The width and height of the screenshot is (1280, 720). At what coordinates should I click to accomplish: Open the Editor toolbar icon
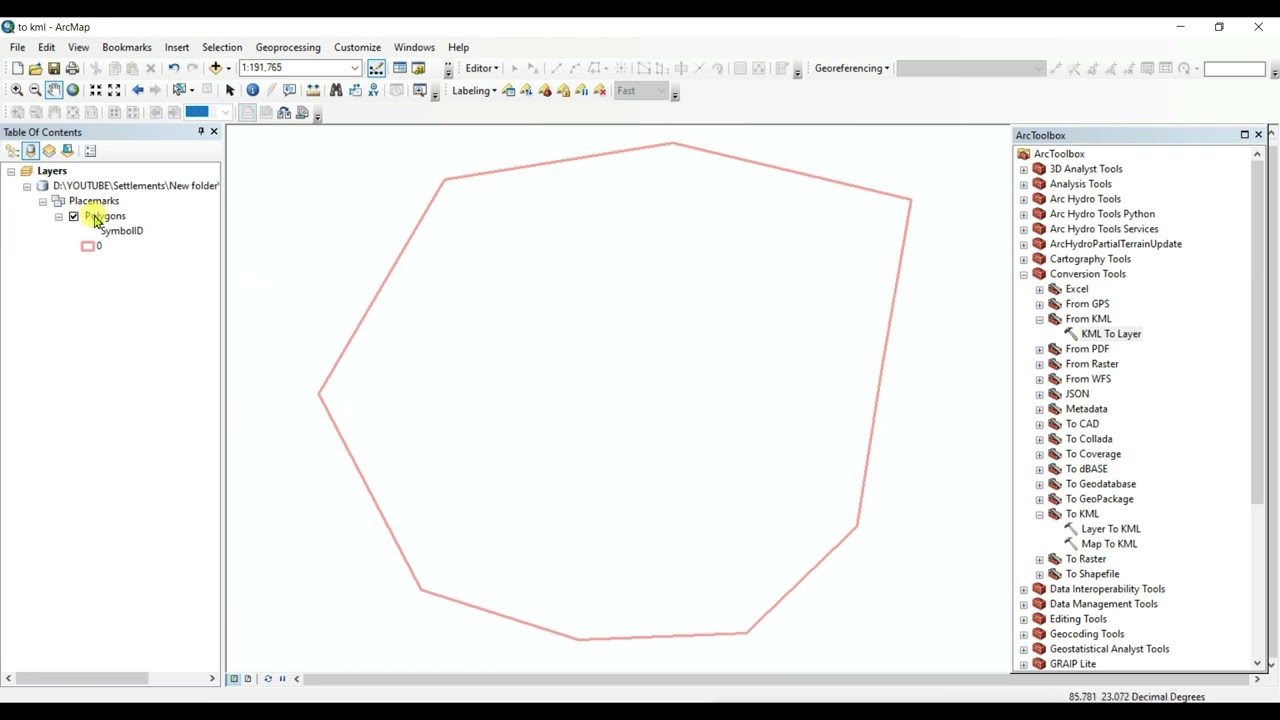[x=376, y=68]
